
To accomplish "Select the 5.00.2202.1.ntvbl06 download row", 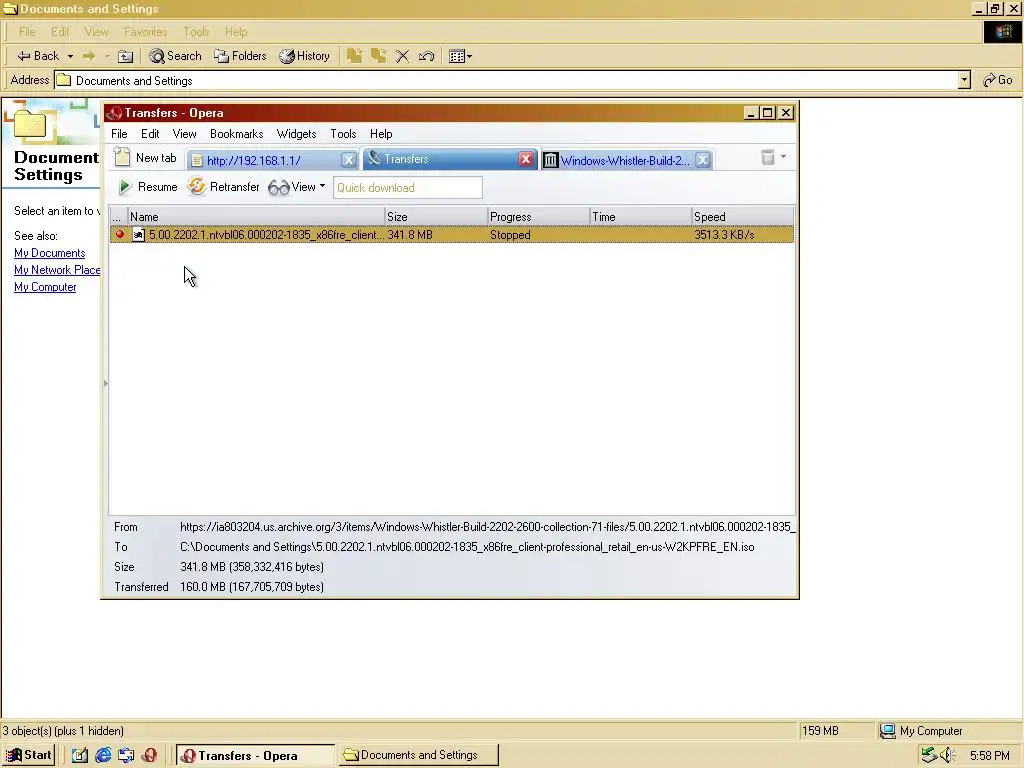I will (452, 234).
